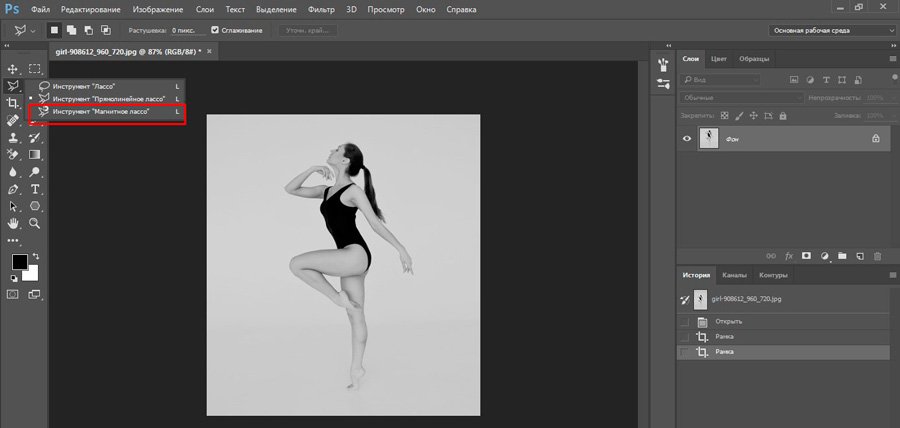Toggle the history state box beside Открыть
The width and height of the screenshot is (900, 428).
point(684,322)
